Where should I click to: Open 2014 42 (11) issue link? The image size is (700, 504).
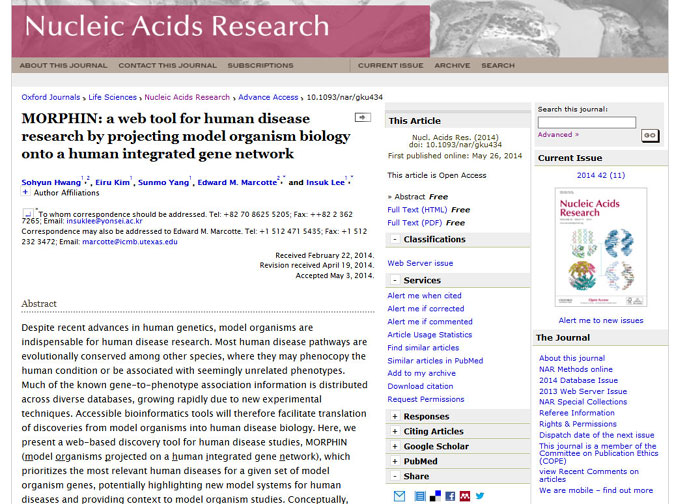[601, 175]
